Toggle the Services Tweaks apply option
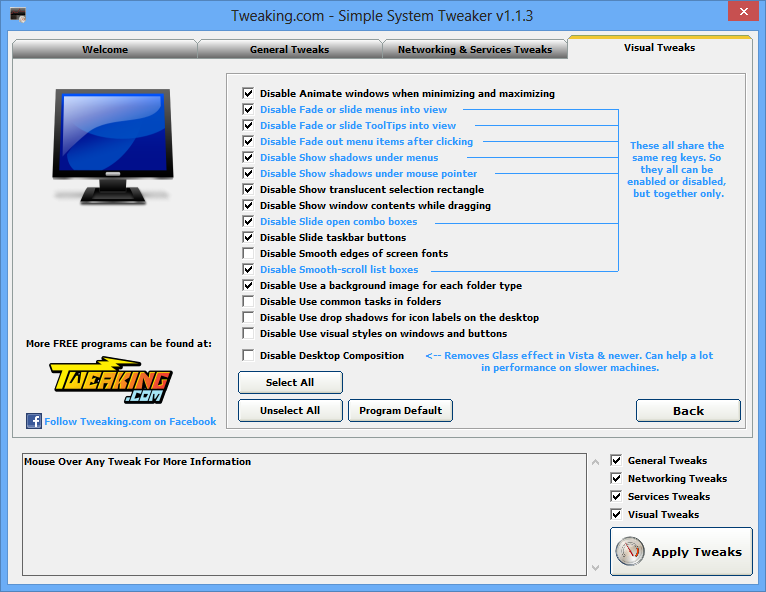 click(x=616, y=496)
